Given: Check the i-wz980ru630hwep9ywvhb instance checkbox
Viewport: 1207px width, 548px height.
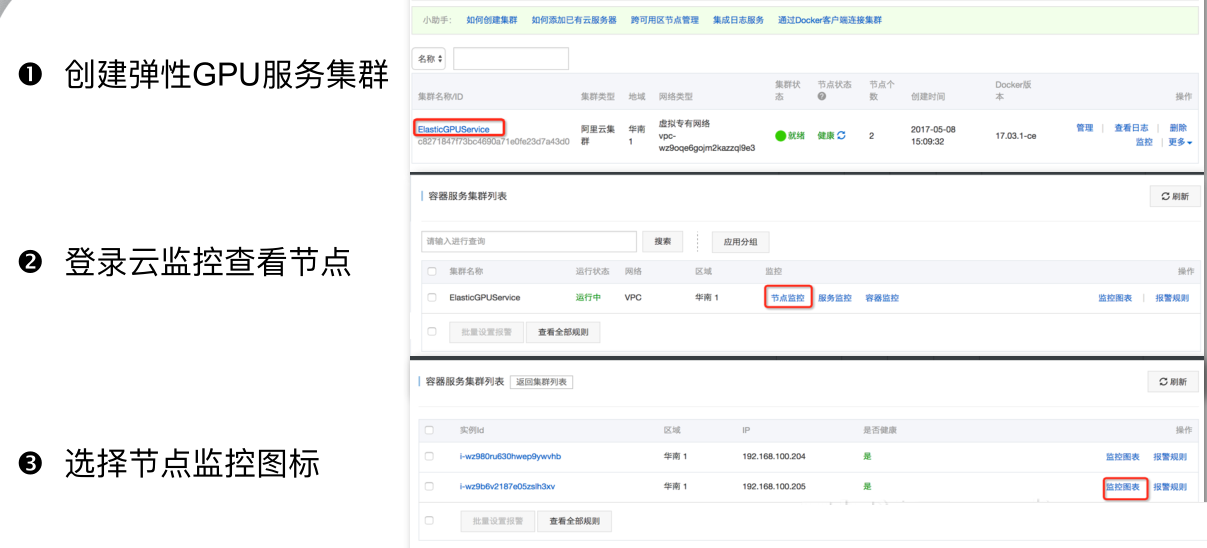Looking at the screenshot, I should 430,457.
